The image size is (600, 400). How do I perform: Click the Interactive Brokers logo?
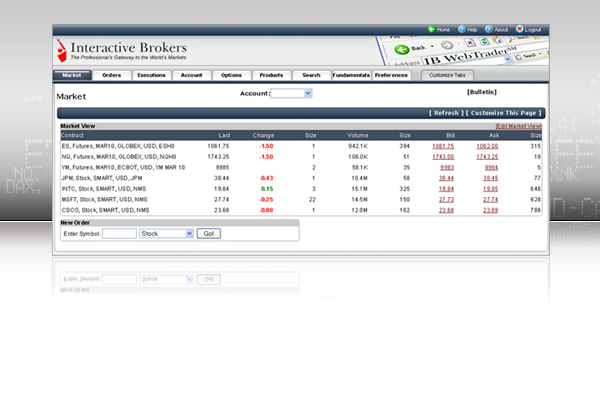point(122,51)
